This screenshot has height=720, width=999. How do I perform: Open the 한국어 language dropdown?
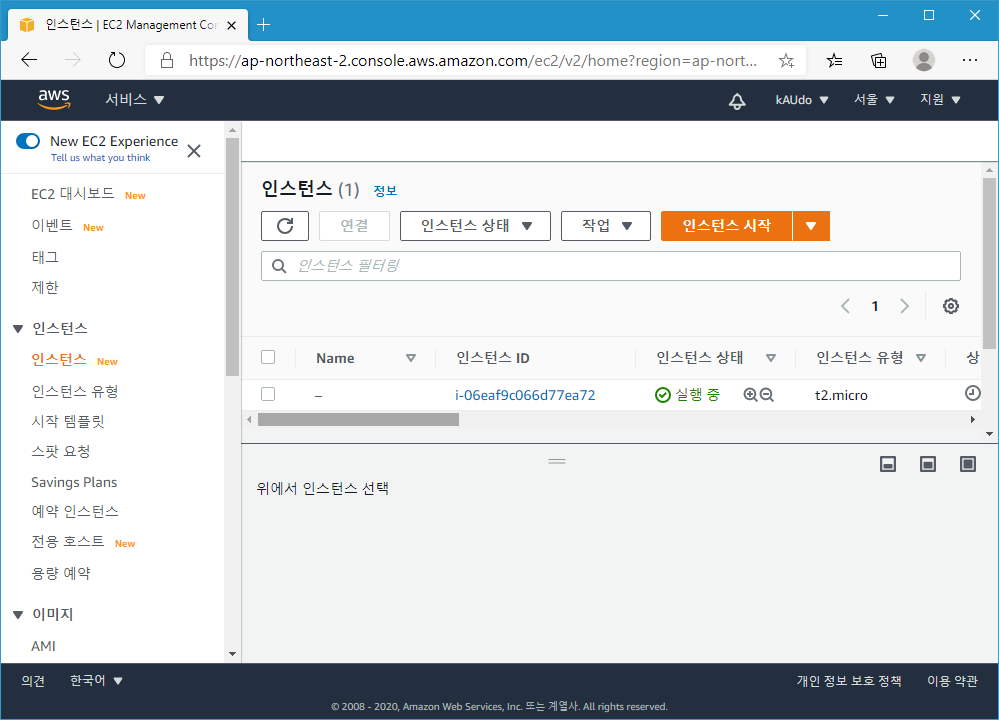(x=96, y=680)
